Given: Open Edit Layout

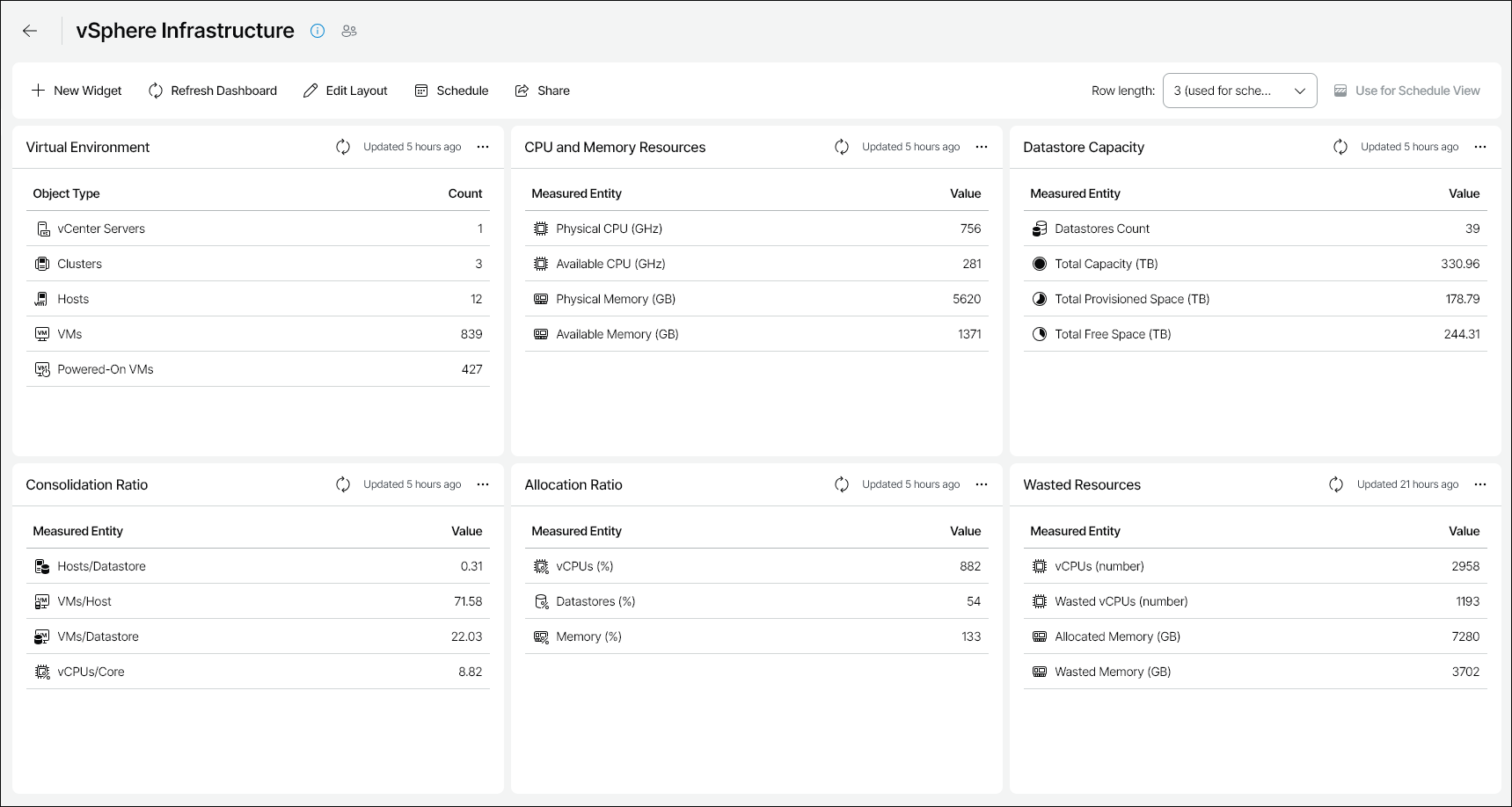Looking at the screenshot, I should 346,91.
